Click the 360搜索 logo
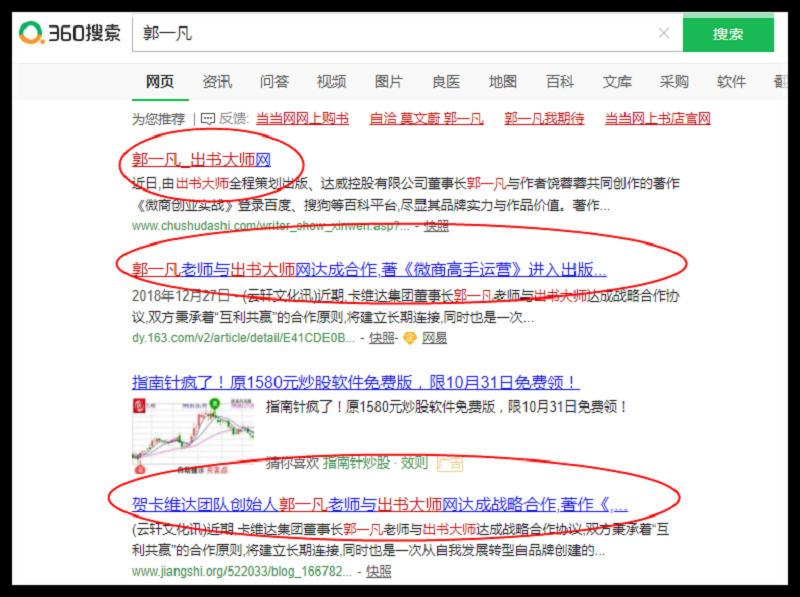The height and width of the screenshot is (597, 800). (70, 33)
